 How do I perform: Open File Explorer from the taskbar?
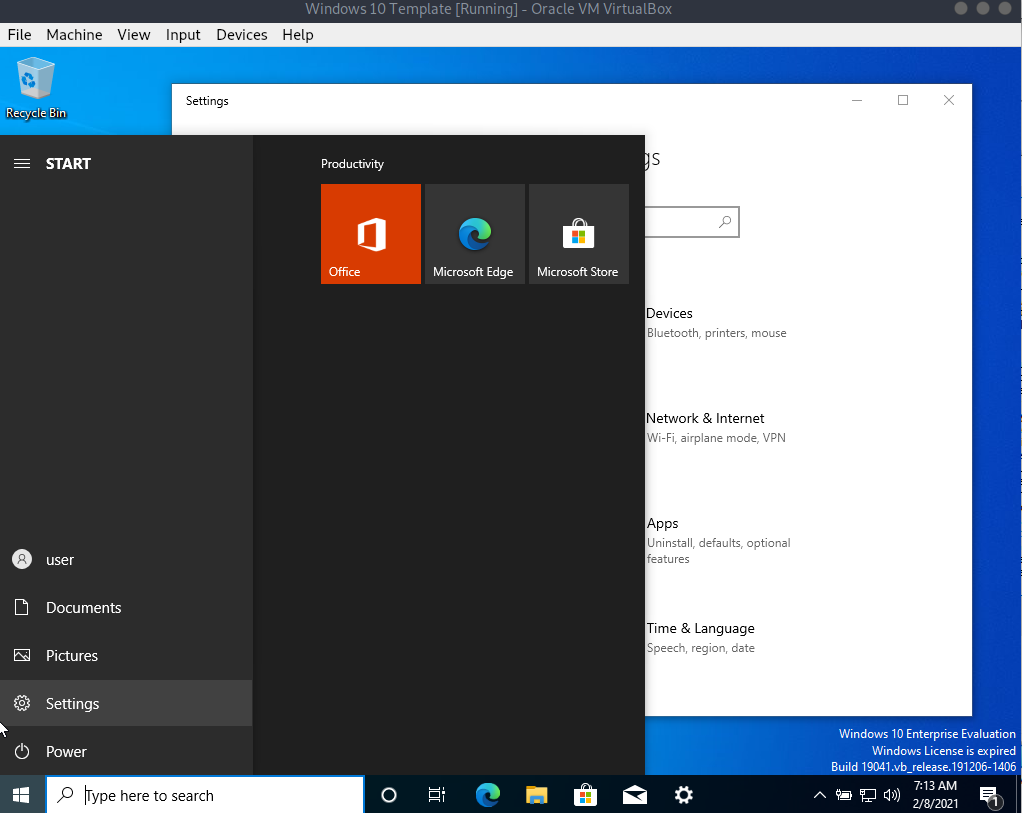click(x=536, y=795)
